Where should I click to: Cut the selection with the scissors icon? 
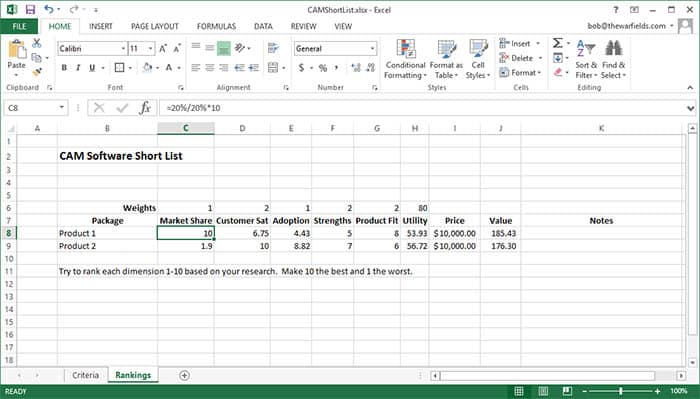click(x=37, y=43)
